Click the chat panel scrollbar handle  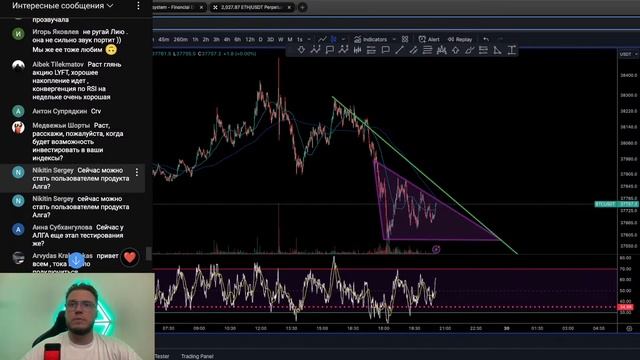[149, 253]
